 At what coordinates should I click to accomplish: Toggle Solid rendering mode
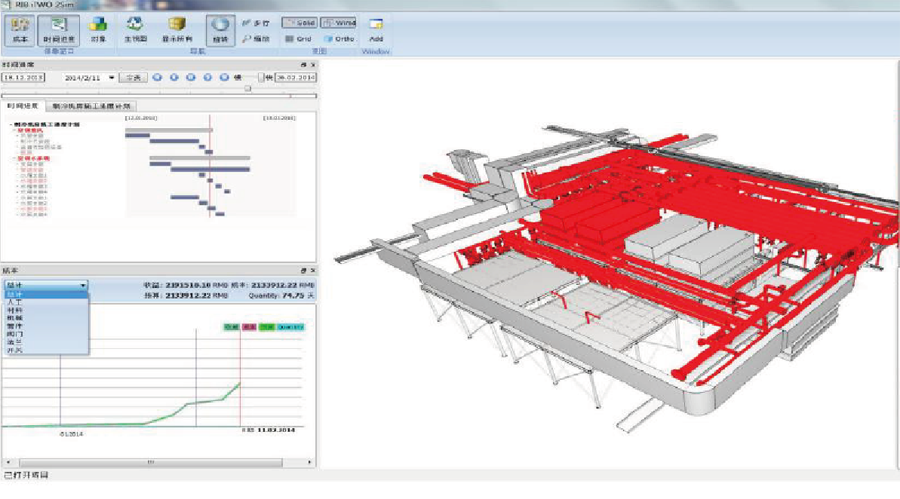tap(298, 21)
